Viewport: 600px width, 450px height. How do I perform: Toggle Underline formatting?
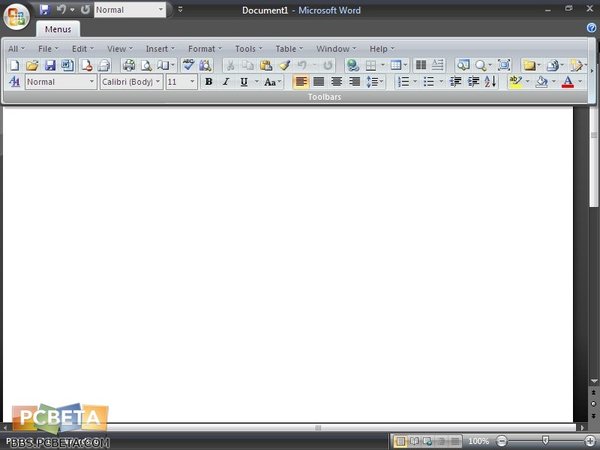point(244,82)
